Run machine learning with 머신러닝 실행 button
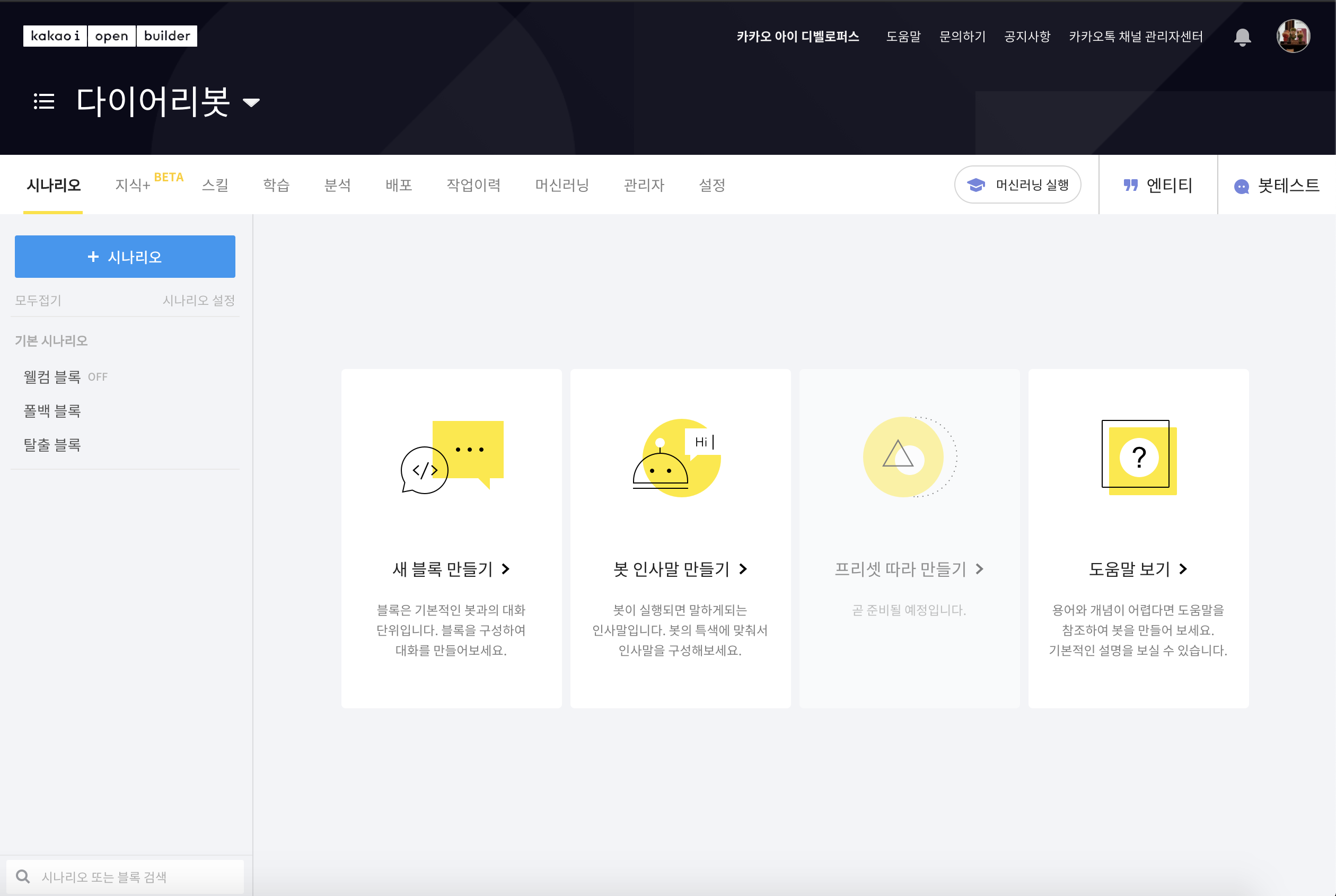Image resolution: width=1336 pixels, height=896 pixels. pos(1017,185)
